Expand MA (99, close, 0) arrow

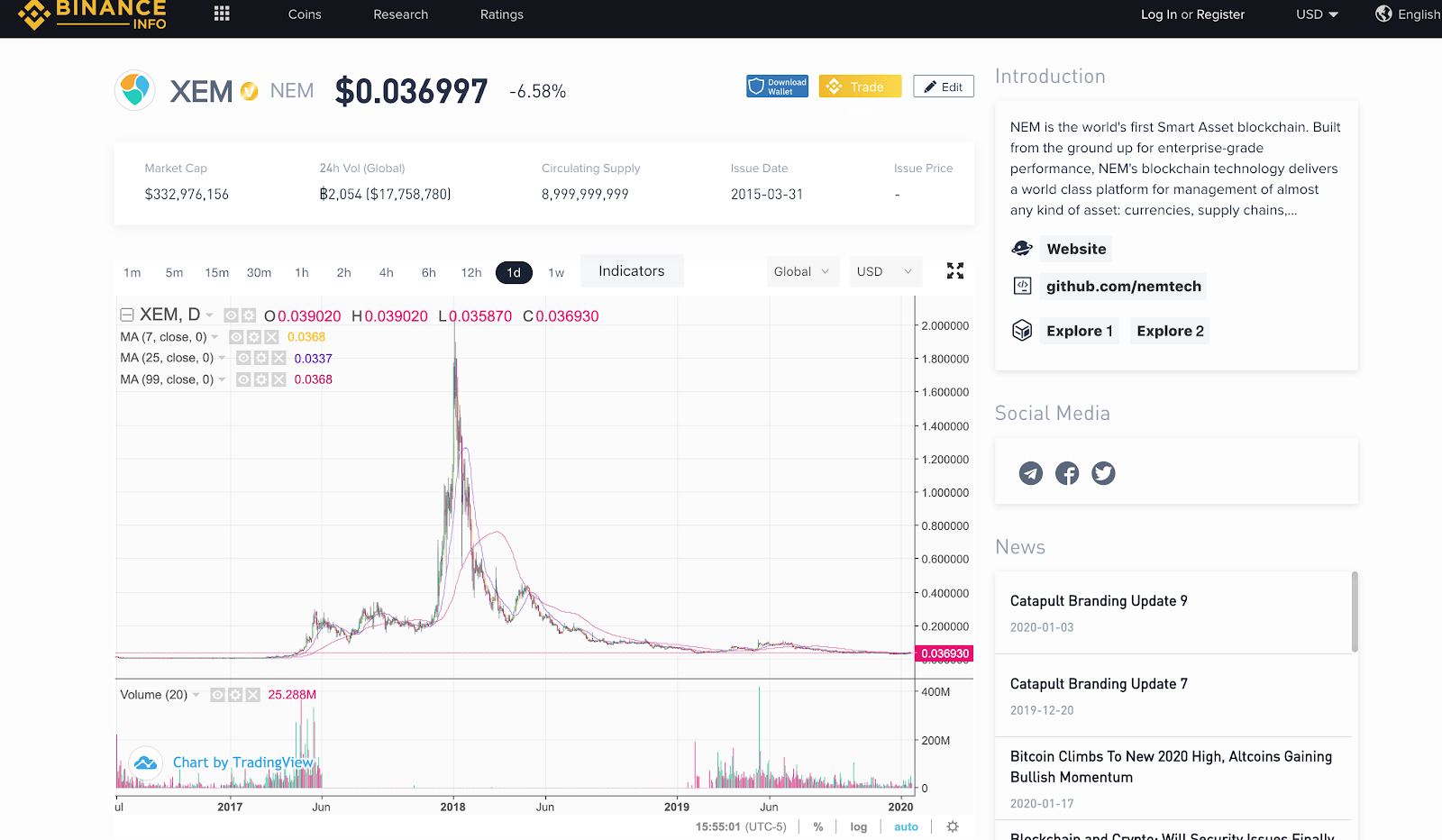pos(222,379)
